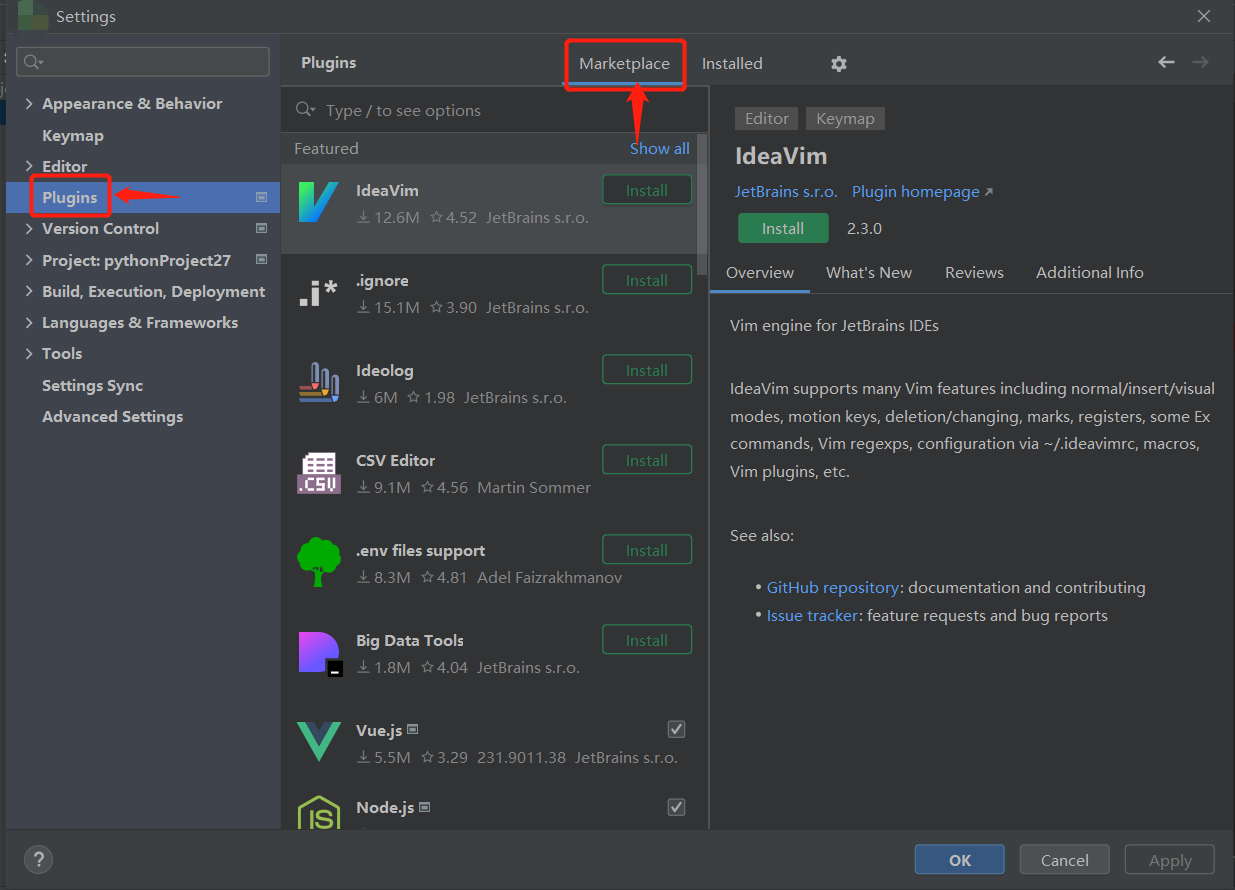The image size is (1235, 890).
Task: Install the Ideolog plugin
Action: (647, 370)
